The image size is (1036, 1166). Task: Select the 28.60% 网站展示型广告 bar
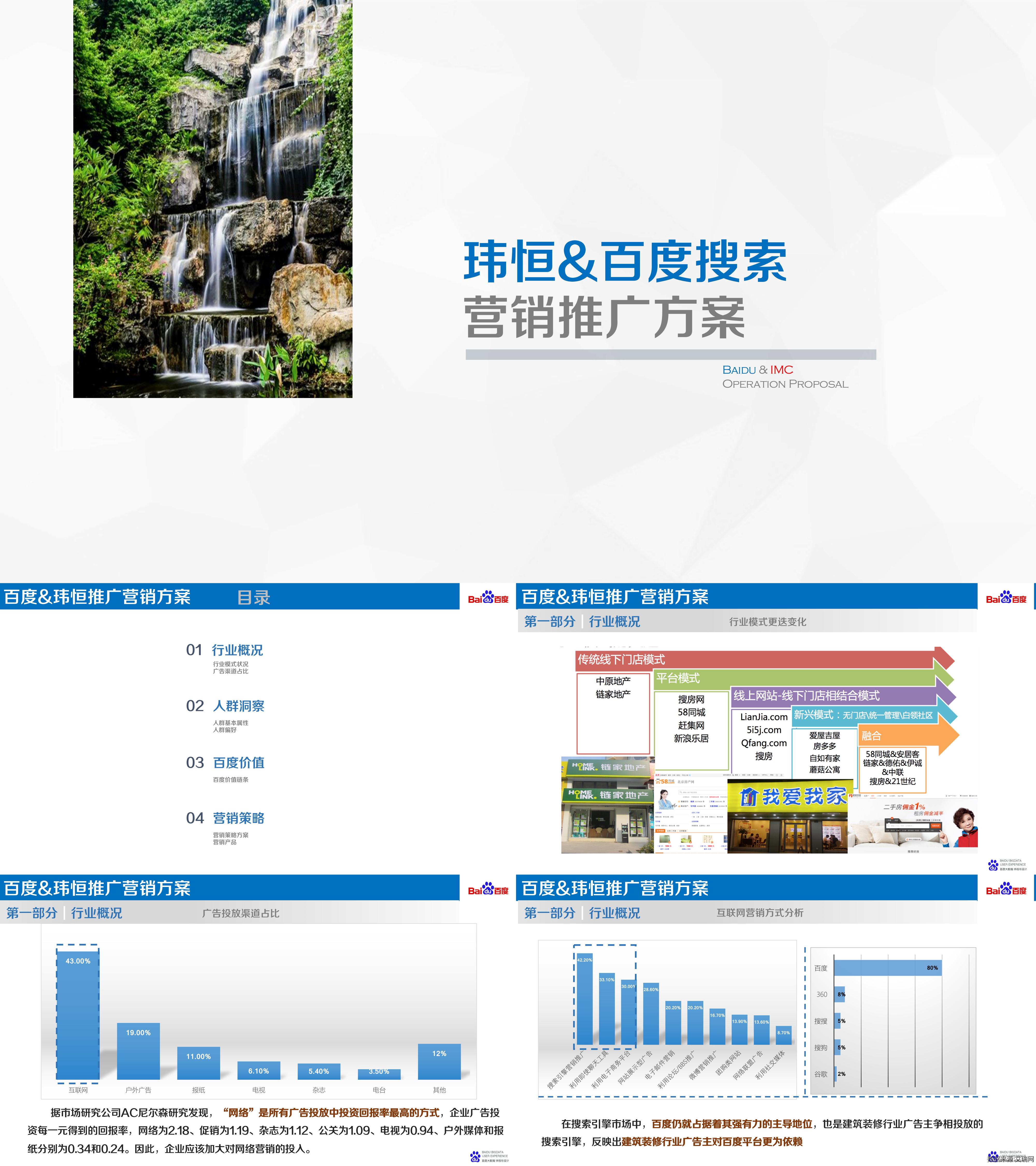[651, 1014]
